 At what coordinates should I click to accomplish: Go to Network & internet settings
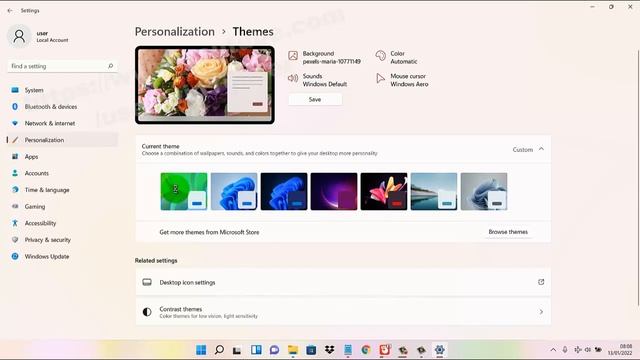coord(62,123)
